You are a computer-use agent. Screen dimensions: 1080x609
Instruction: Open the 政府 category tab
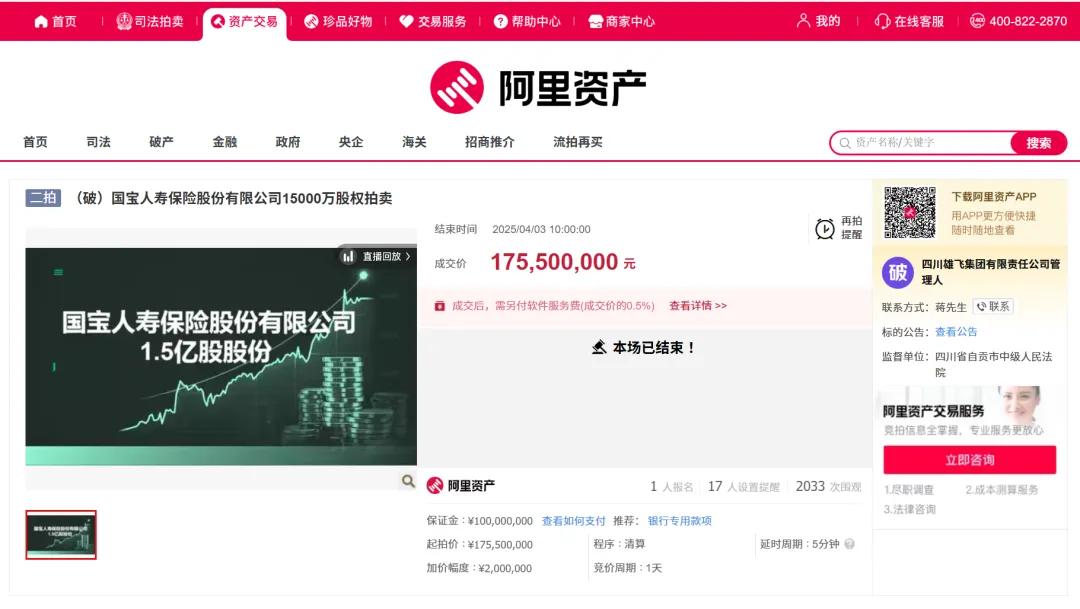pyautogui.click(x=288, y=142)
